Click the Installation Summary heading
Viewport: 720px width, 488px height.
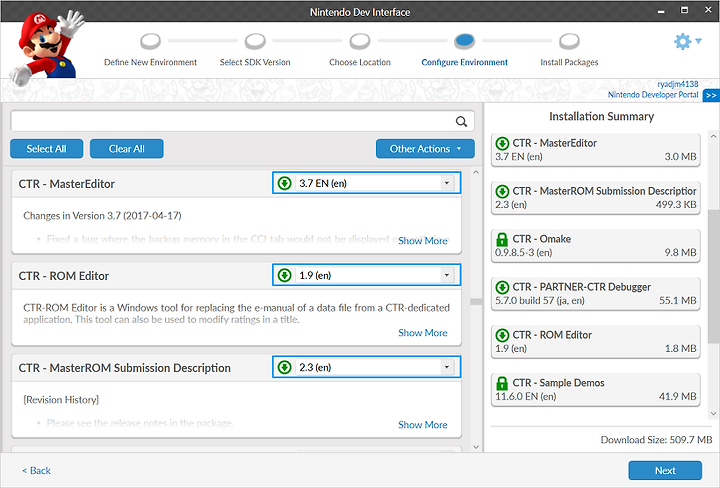pos(602,117)
